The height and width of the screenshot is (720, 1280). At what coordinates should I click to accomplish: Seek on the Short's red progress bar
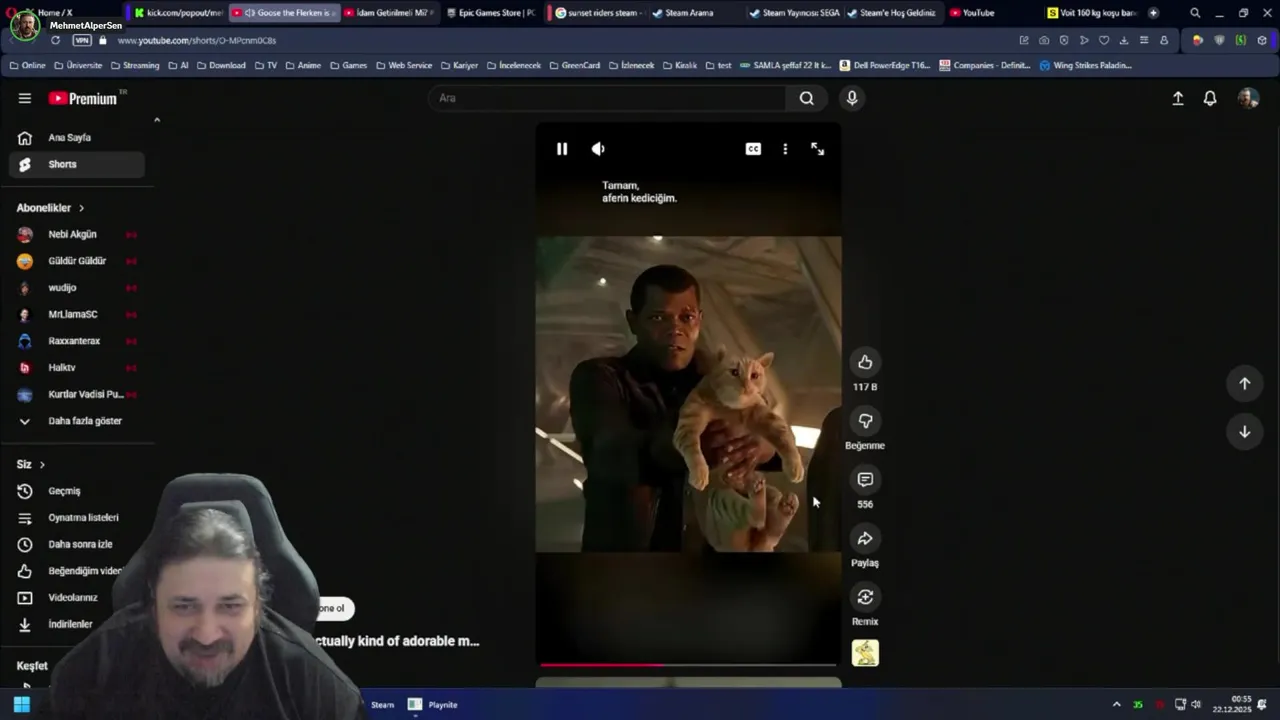click(x=688, y=664)
